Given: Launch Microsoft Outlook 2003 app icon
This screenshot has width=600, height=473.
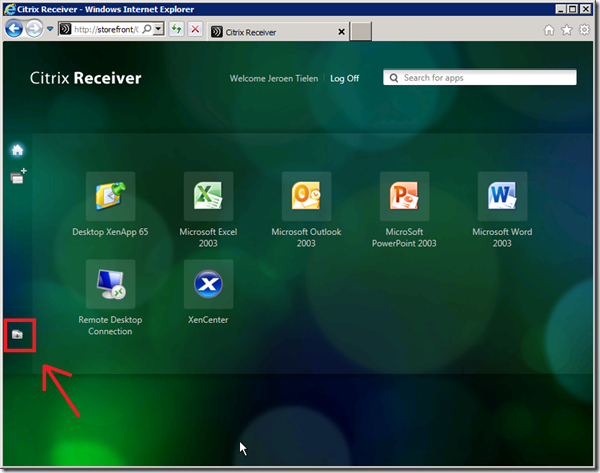Looking at the screenshot, I should click(x=306, y=196).
